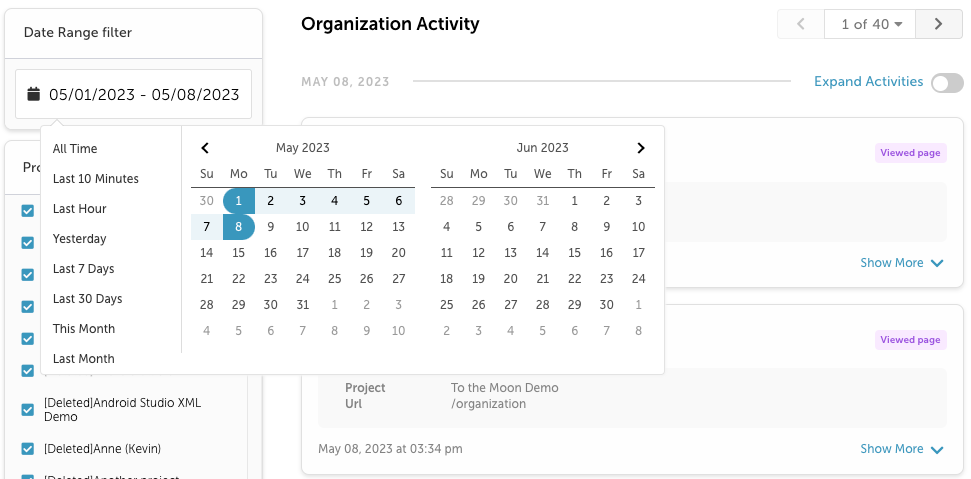Image resolution: width=971 pixels, height=479 pixels.
Task: Pick May 12 in the calendar
Action: click(x=367, y=227)
